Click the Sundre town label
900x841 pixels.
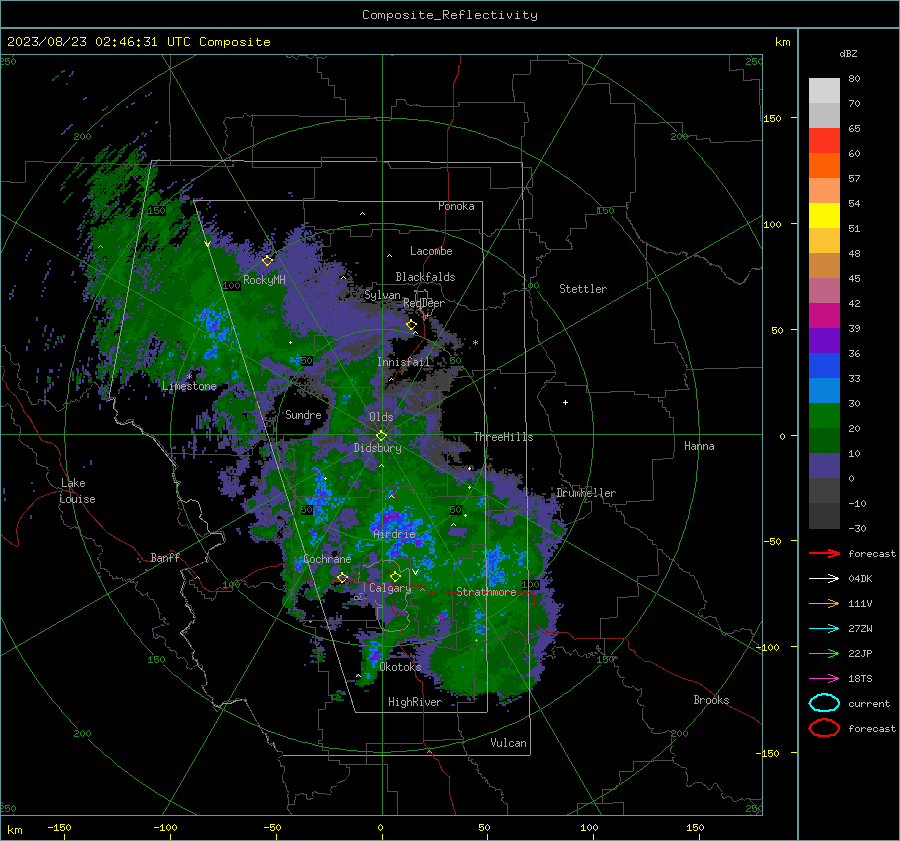[x=303, y=415]
